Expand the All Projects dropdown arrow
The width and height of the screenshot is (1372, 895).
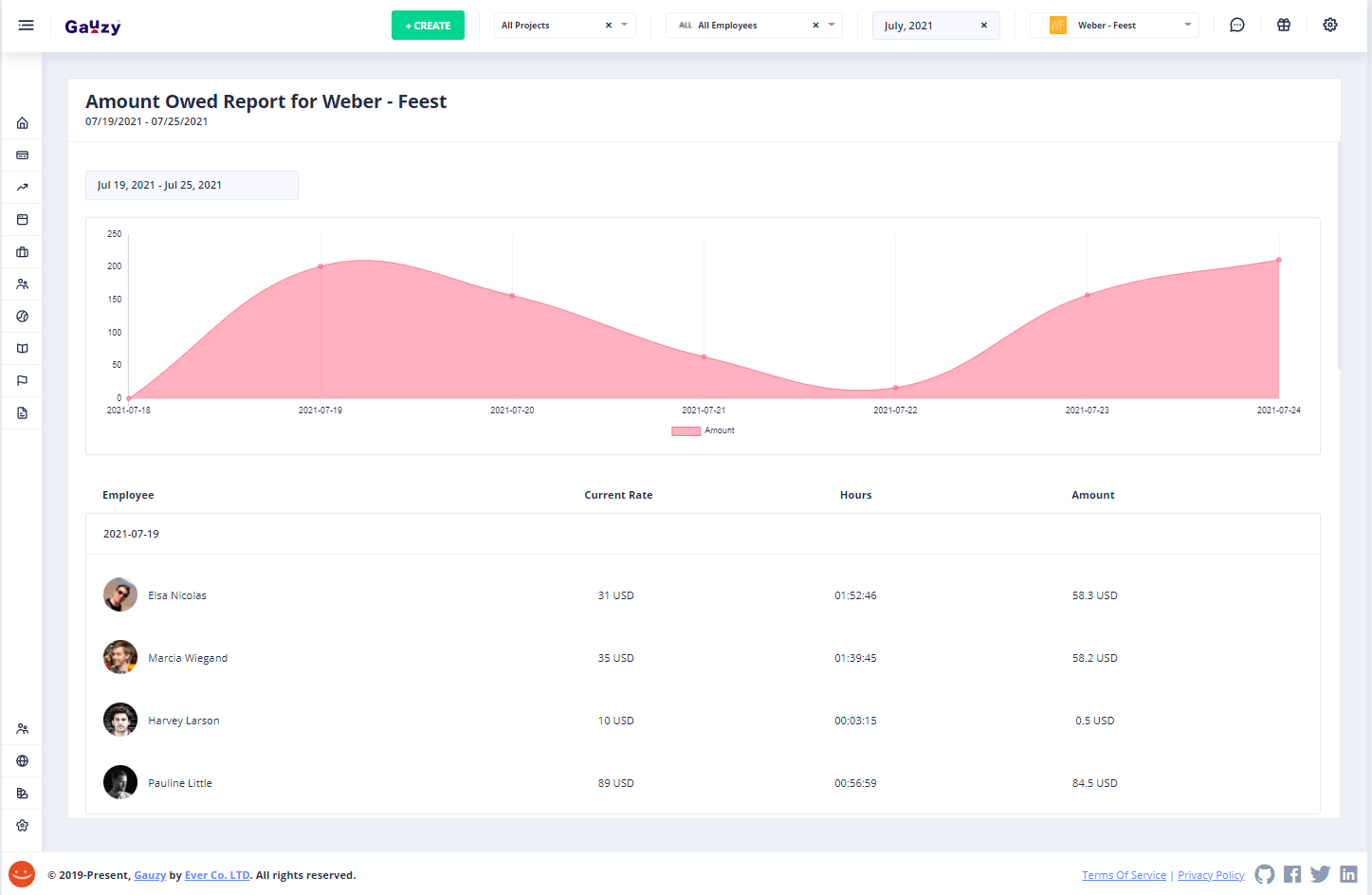coord(625,25)
